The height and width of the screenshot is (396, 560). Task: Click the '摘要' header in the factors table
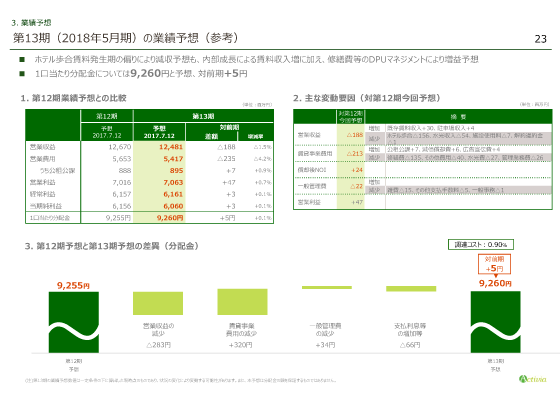tap(459, 117)
